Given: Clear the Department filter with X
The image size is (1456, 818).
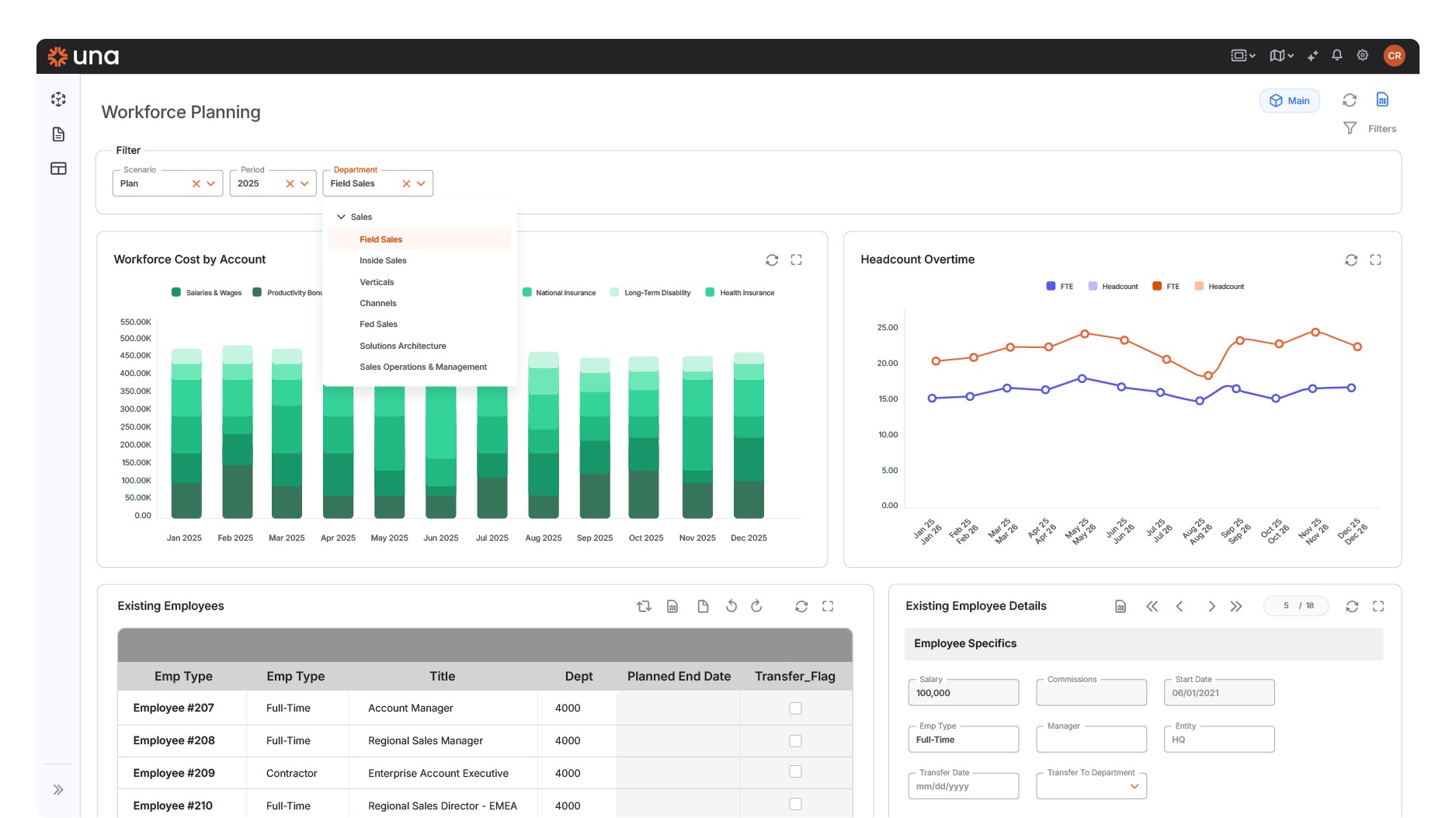Looking at the screenshot, I should (406, 184).
